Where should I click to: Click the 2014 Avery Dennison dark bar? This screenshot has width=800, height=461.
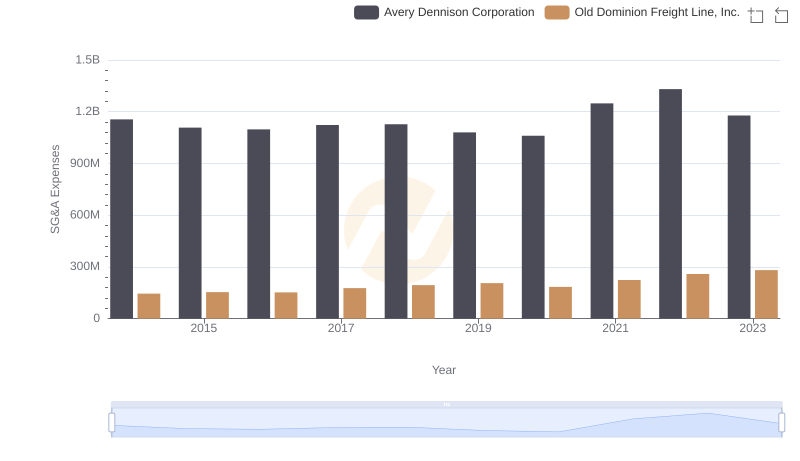(x=121, y=219)
